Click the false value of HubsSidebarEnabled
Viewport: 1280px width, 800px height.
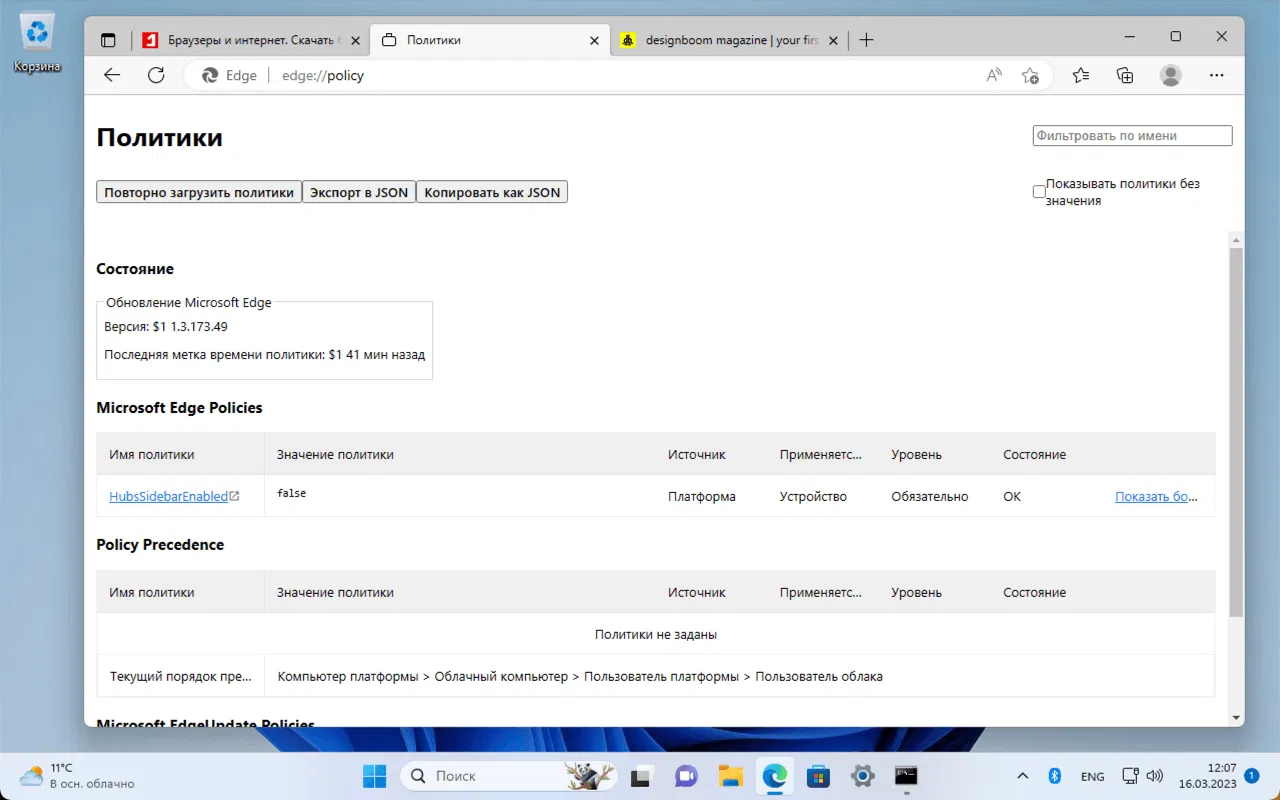[x=291, y=493]
